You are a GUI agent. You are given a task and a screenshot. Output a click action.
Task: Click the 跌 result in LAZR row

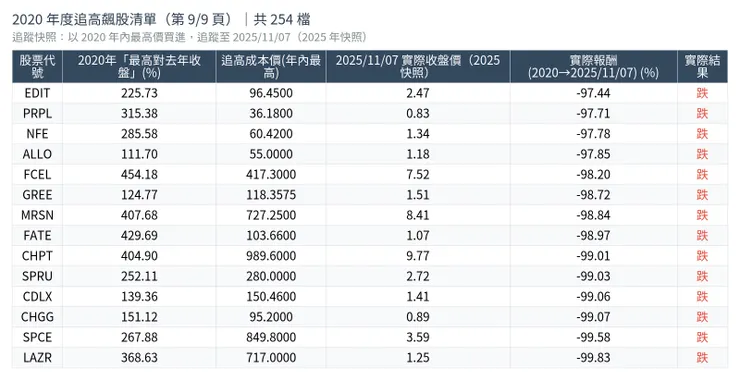click(702, 357)
